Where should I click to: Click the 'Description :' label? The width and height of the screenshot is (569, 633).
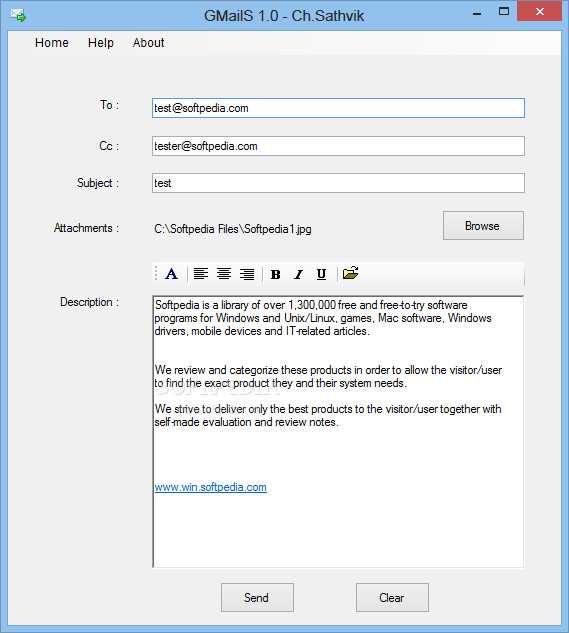coord(90,302)
